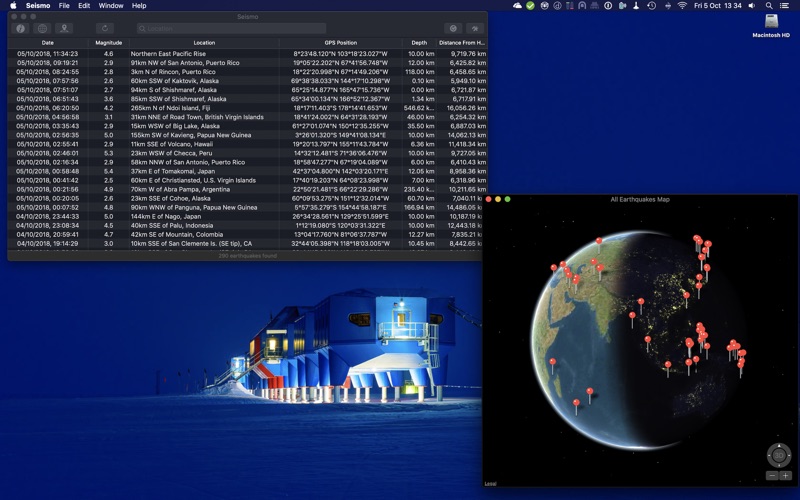This screenshot has width=800, height=500.
Task: Tilt map up using compass top arrow
Action: 779,445
